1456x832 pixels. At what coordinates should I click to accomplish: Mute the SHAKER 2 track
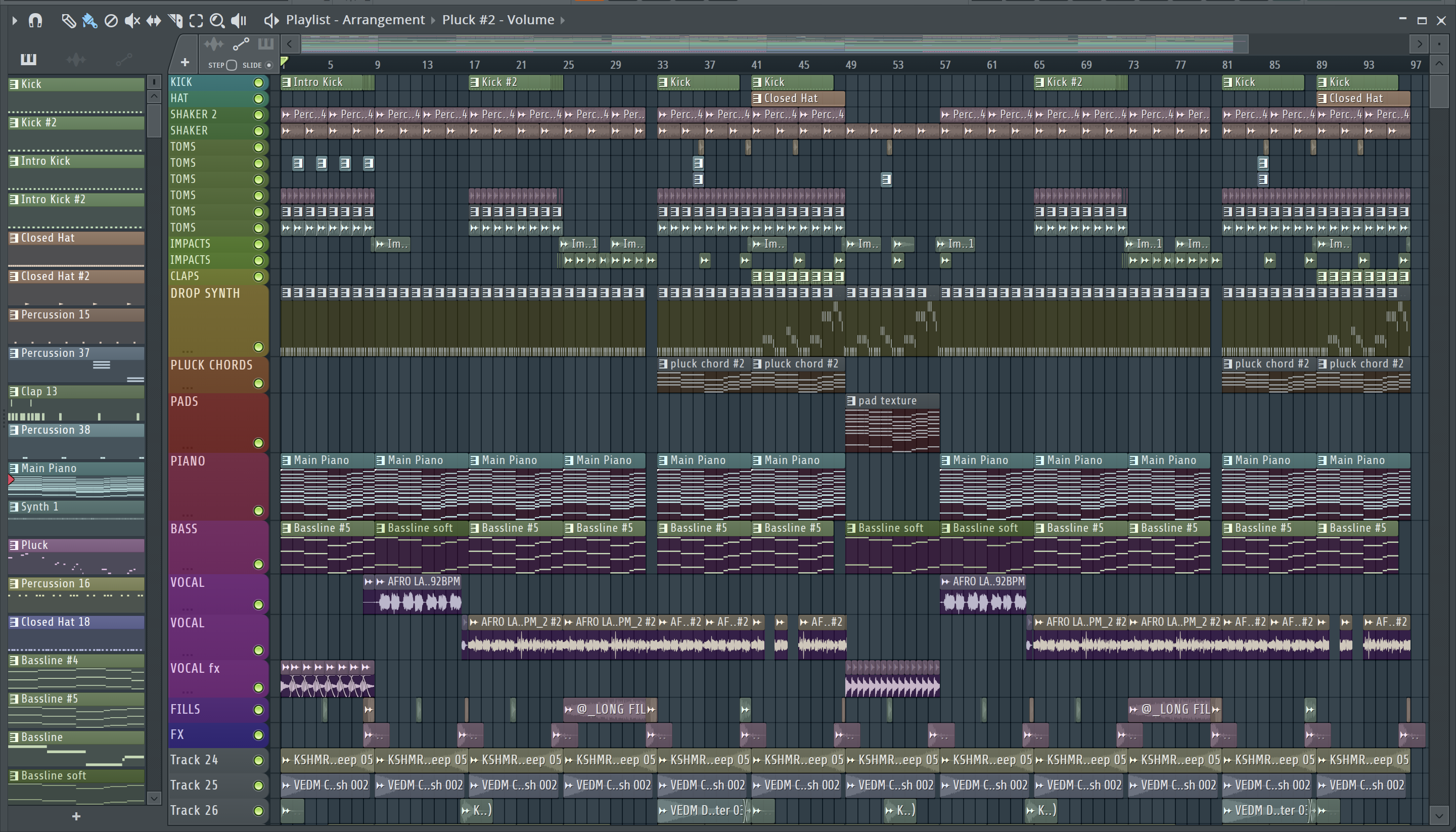click(258, 115)
